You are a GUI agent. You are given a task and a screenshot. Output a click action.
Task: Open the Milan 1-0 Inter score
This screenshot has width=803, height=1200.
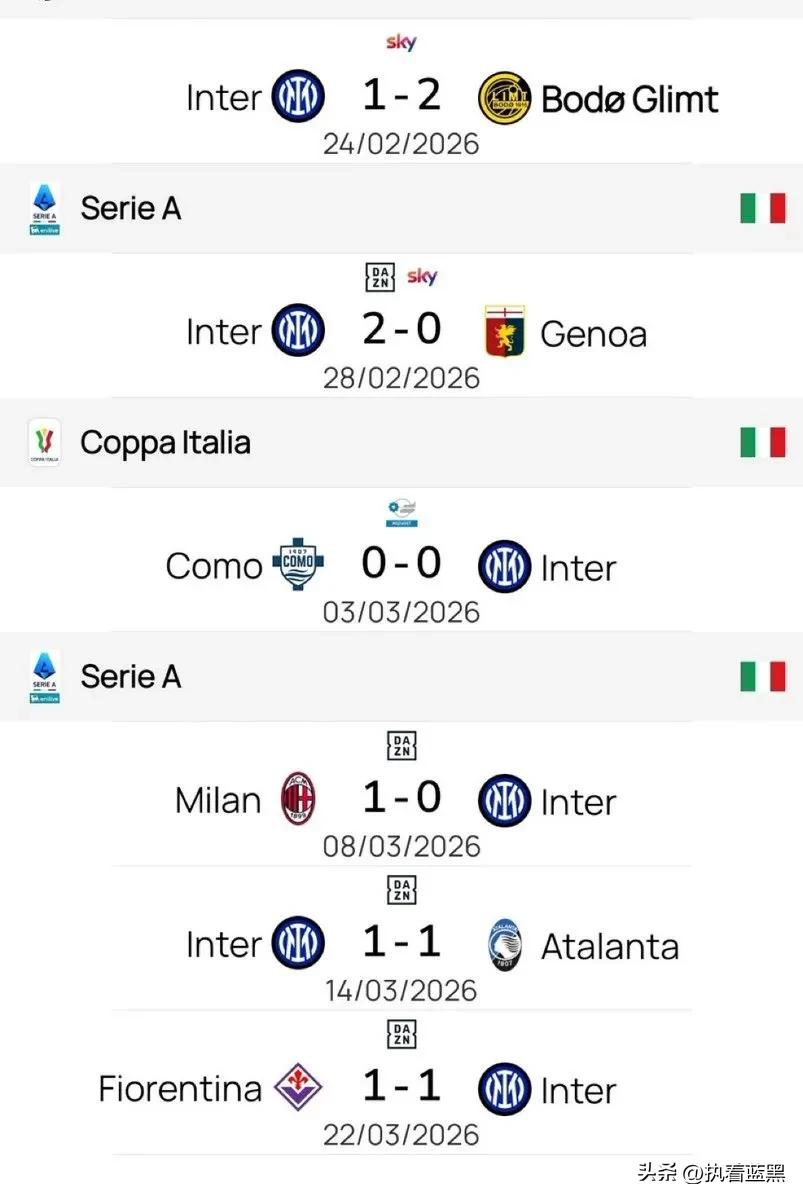[401, 799]
